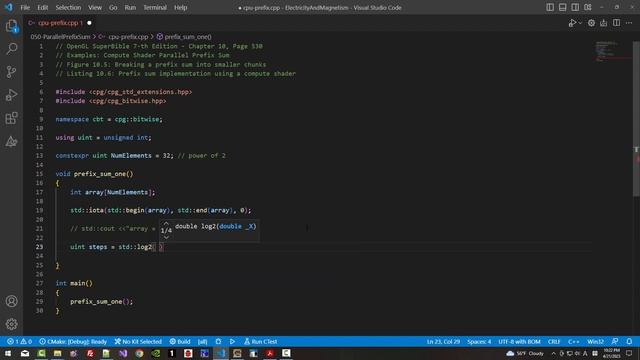Image resolution: width=640 pixels, height=360 pixels.
Task: Click Spaces: 4 indentation setting
Action: (x=479, y=341)
